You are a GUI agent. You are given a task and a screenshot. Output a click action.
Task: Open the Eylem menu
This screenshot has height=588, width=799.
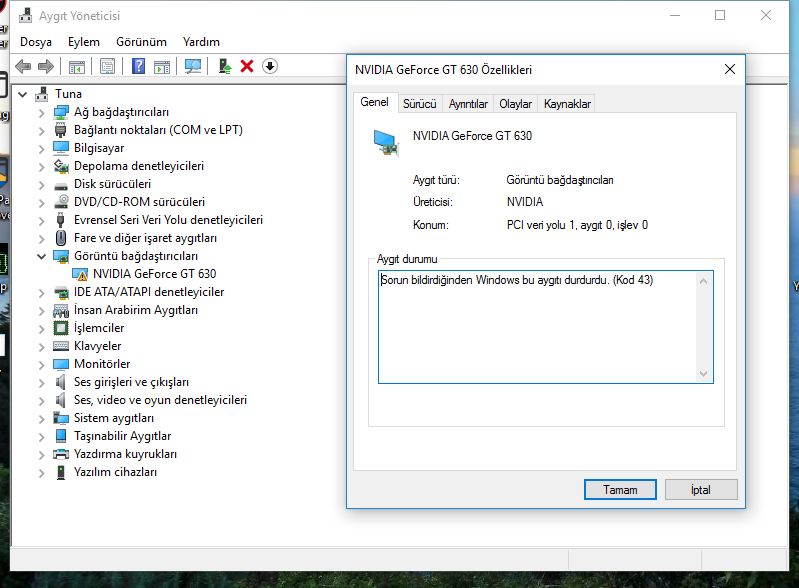(84, 42)
